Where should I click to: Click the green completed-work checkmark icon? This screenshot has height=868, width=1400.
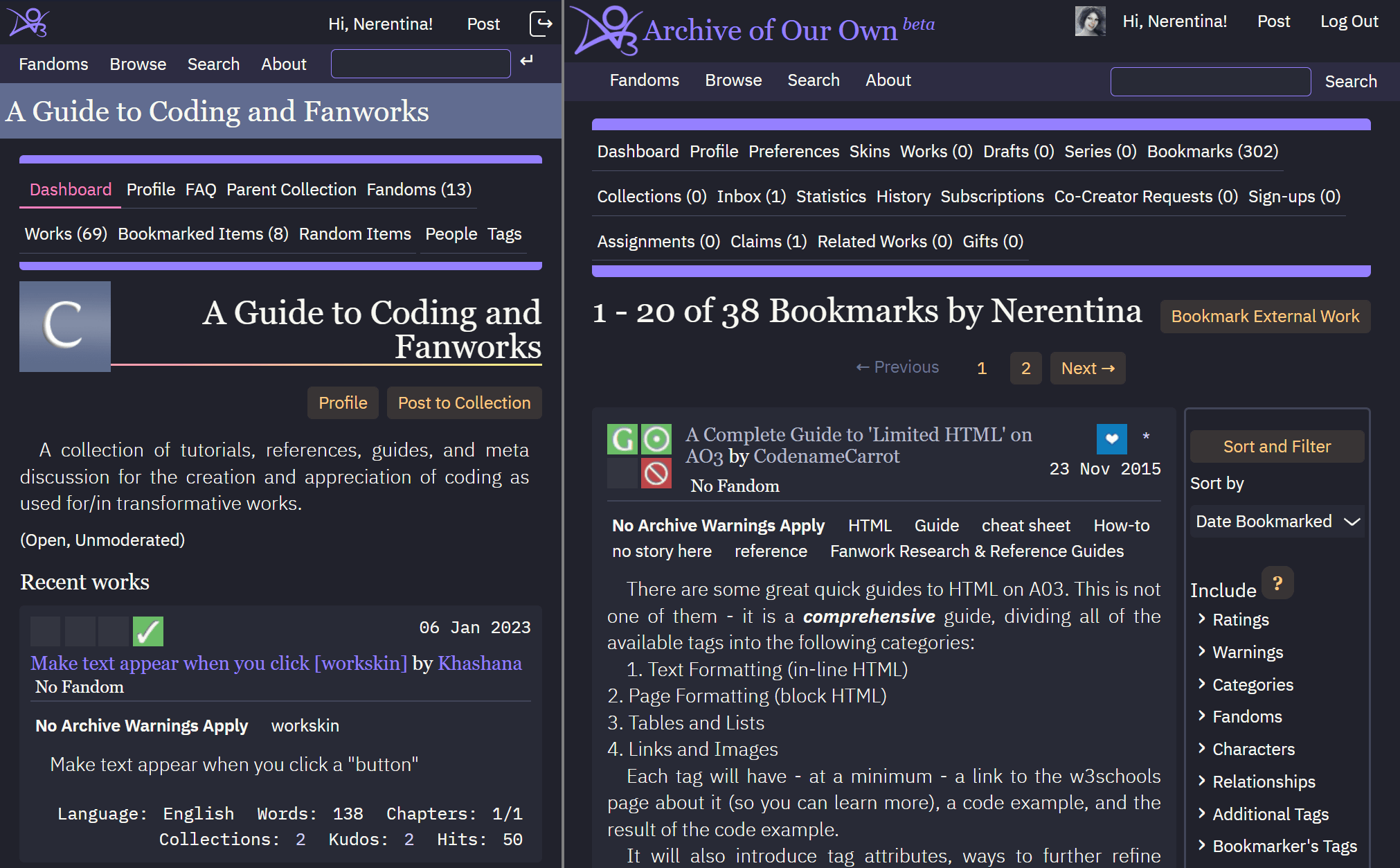coord(147,630)
